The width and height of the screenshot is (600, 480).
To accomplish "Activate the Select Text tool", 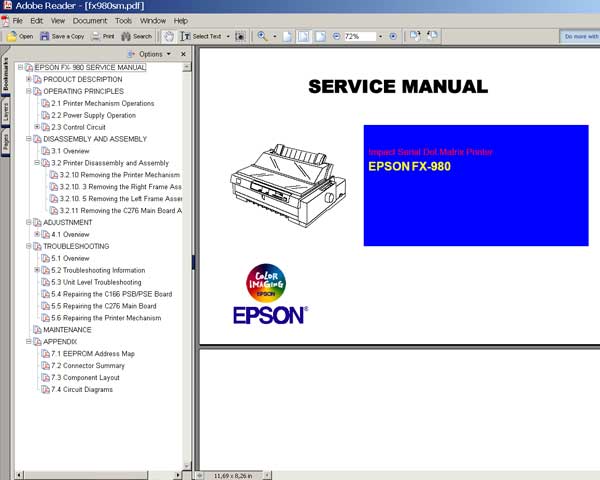I will (x=201, y=36).
